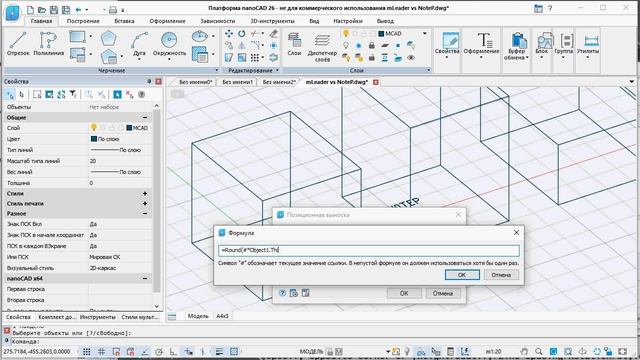Viewport: 640px width, 360px height.
Task: Expand the Слои panel dropdown arrow
Action: pos(428,71)
